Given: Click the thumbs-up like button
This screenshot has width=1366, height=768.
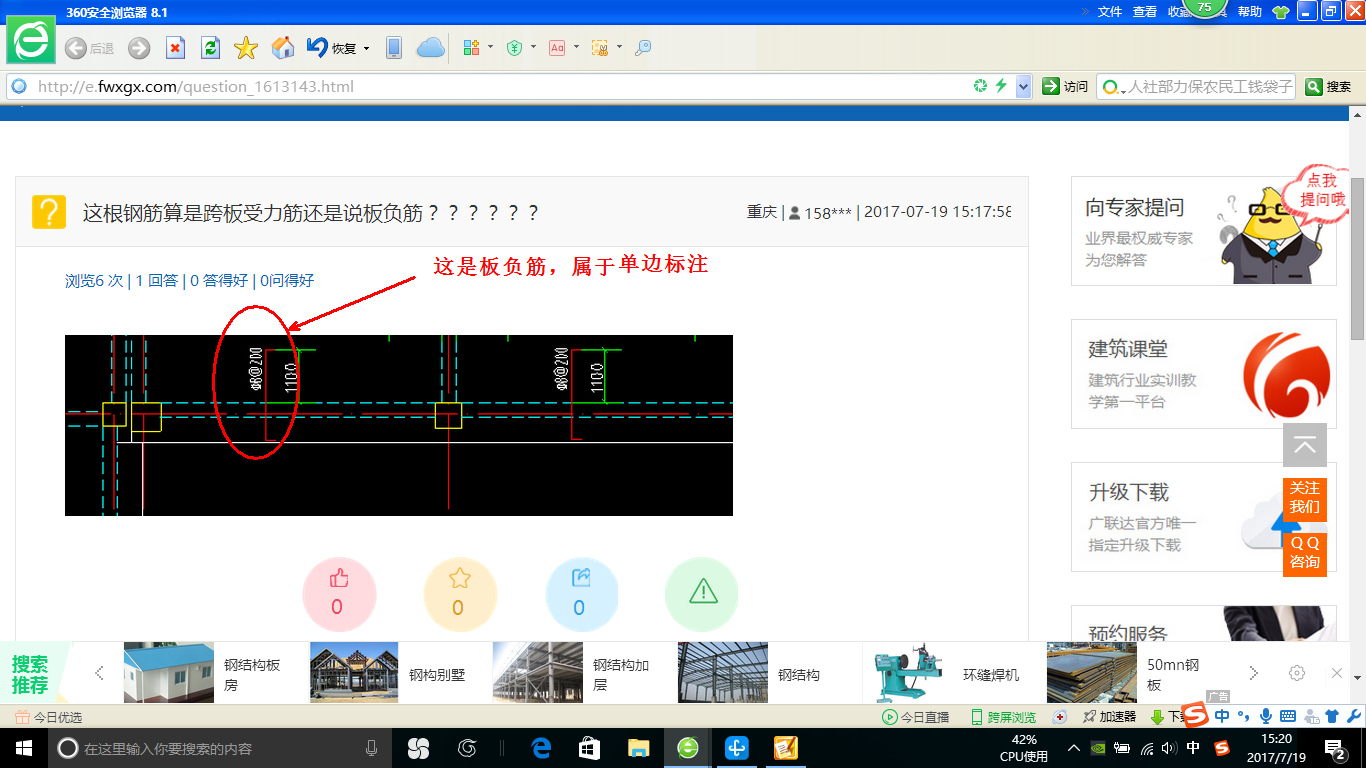Looking at the screenshot, I should (339, 594).
